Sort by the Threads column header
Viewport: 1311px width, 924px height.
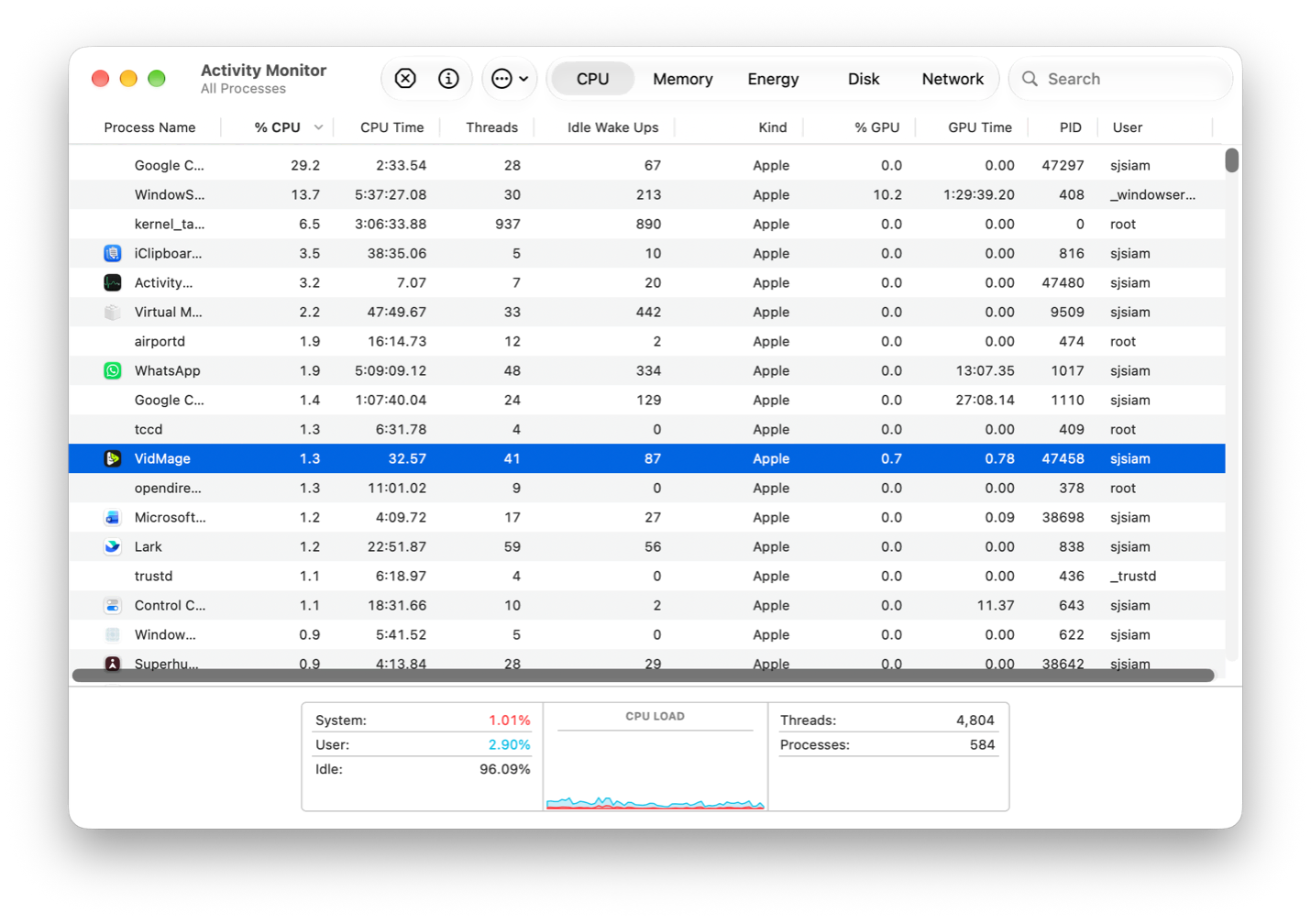(491, 127)
